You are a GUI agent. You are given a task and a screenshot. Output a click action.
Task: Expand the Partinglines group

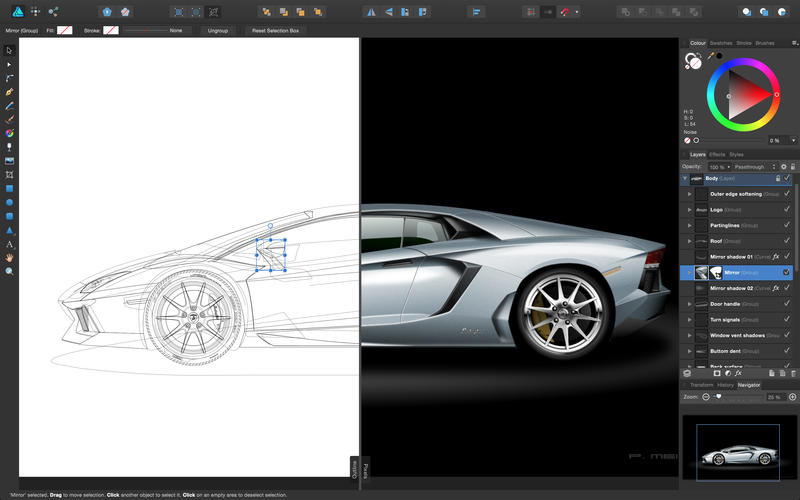[689, 226]
